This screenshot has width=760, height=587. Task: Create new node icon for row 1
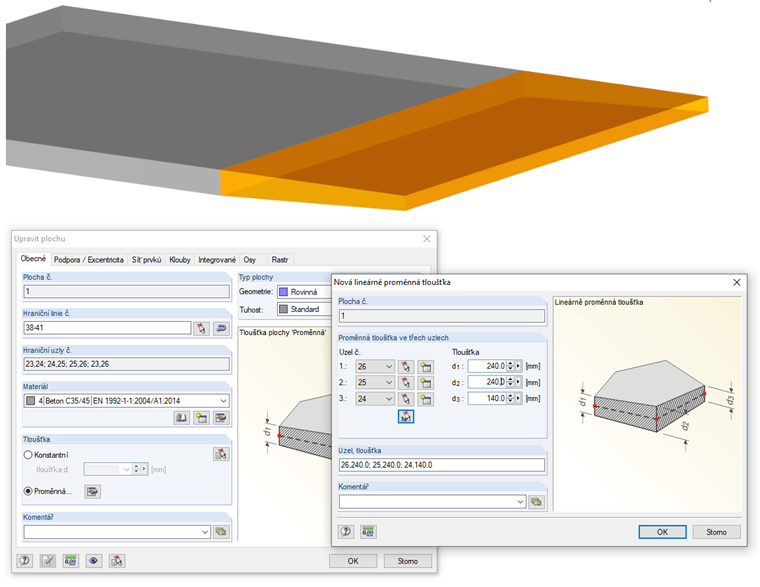coord(426,366)
